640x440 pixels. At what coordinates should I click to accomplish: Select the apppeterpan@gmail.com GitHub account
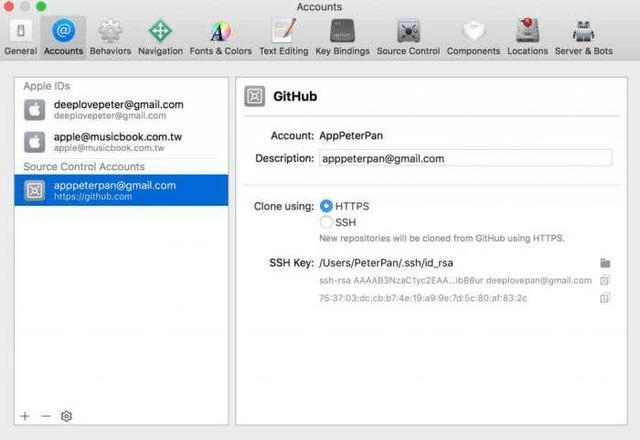point(121,190)
